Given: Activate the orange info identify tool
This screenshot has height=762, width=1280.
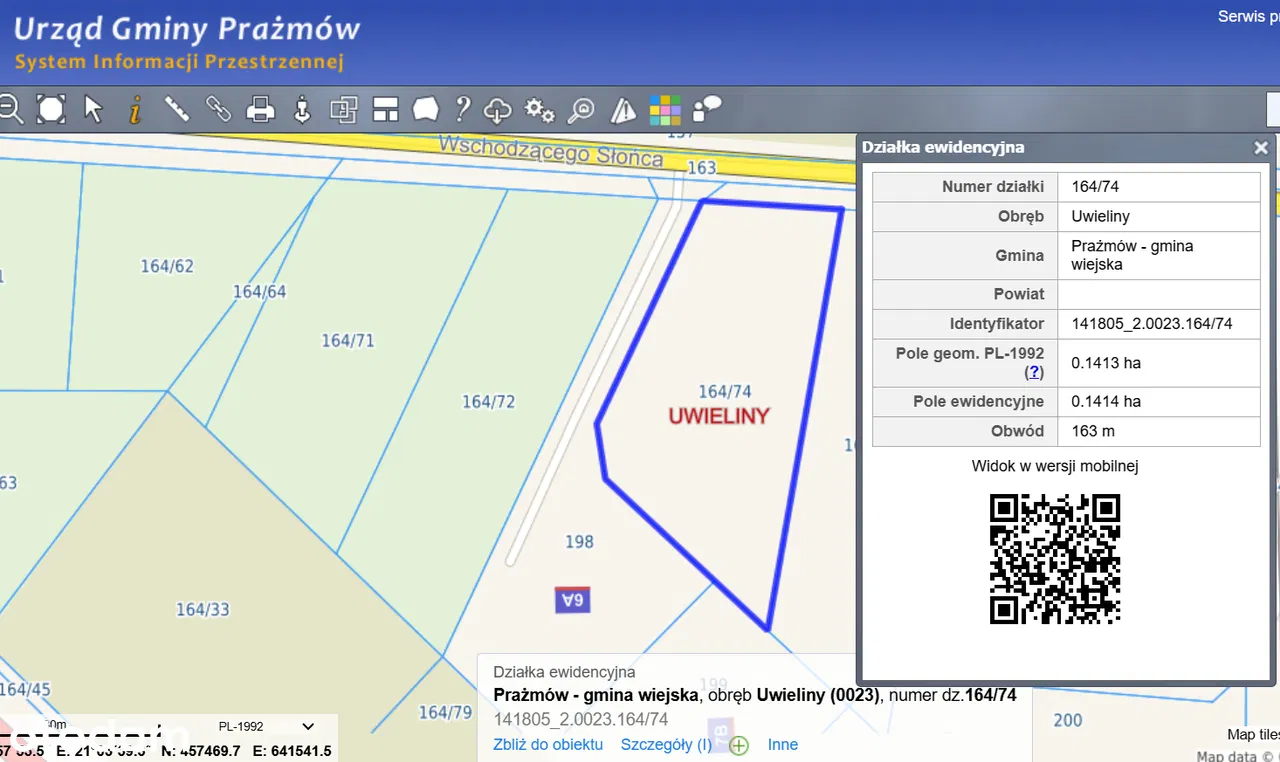Looking at the screenshot, I should (136, 109).
